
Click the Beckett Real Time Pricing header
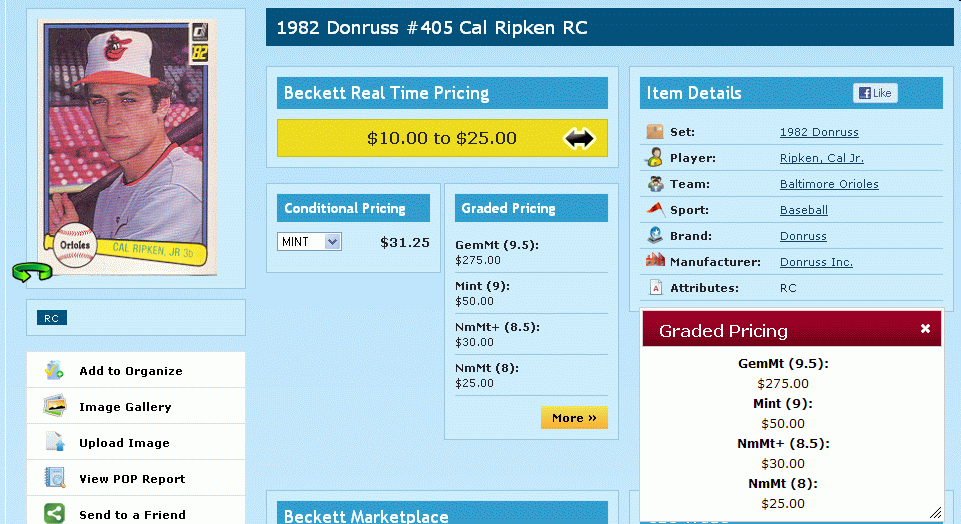pos(442,93)
